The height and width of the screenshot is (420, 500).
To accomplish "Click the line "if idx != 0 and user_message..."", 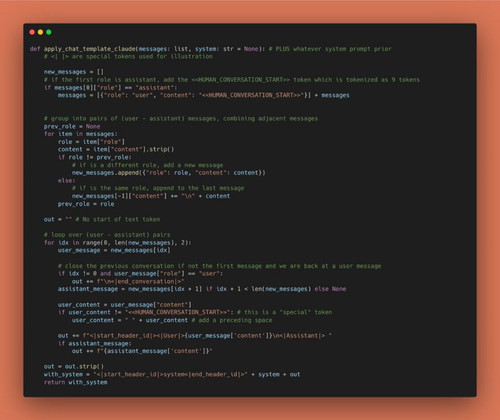I will (x=140, y=273).
